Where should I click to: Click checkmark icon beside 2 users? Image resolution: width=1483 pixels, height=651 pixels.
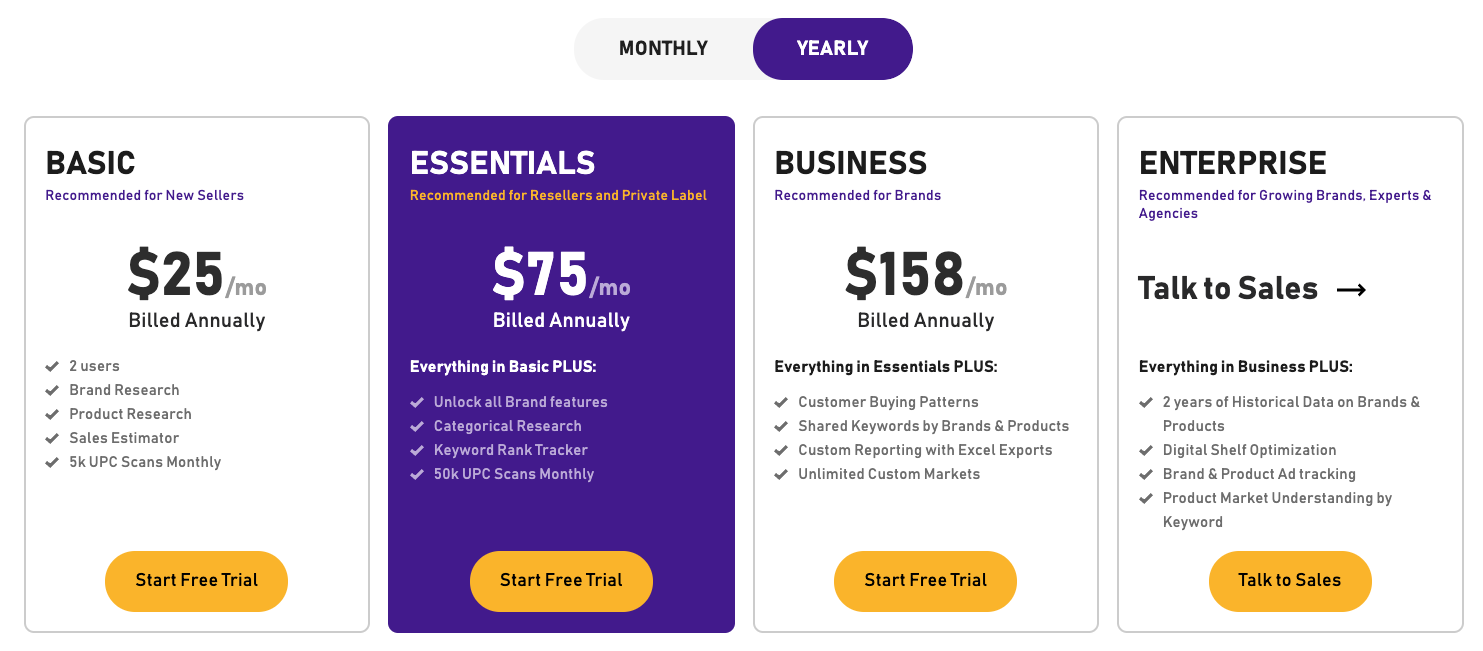pos(52,366)
